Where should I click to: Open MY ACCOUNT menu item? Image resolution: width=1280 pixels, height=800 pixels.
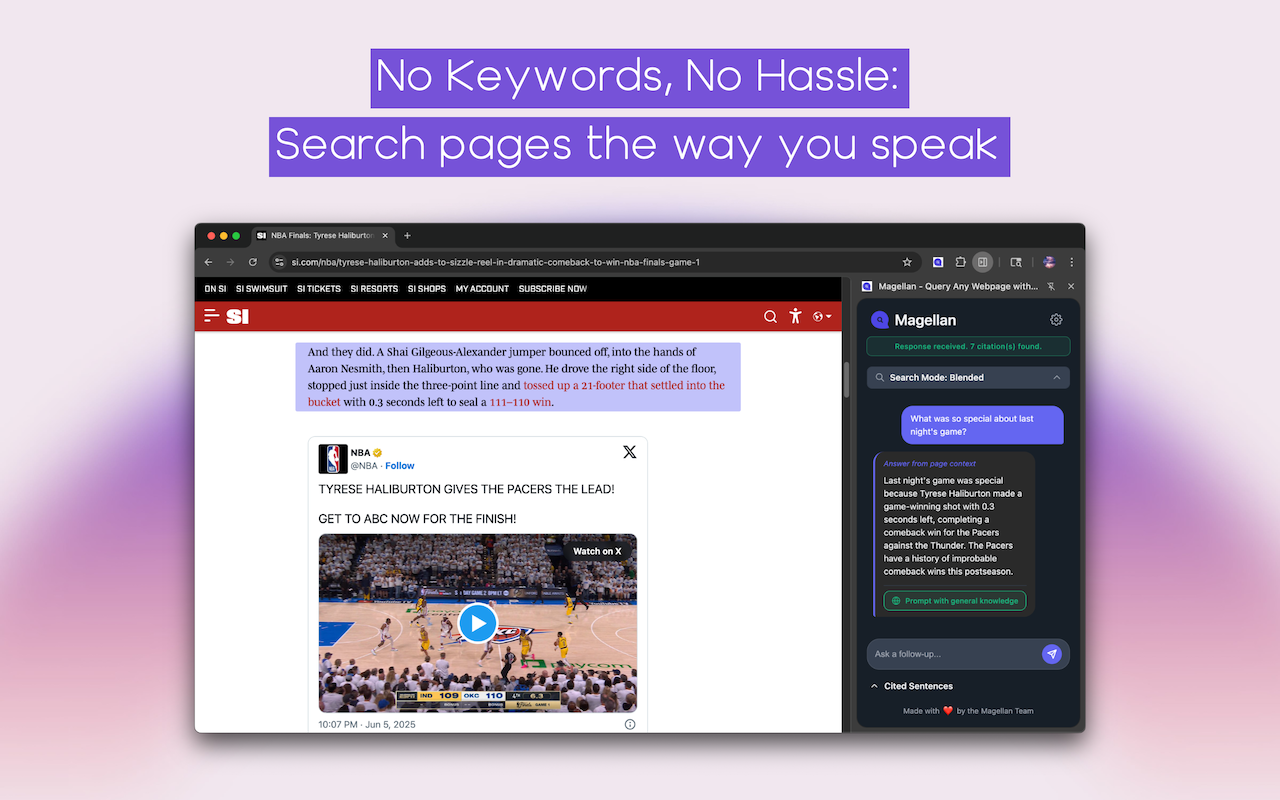[x=482, y=289]
